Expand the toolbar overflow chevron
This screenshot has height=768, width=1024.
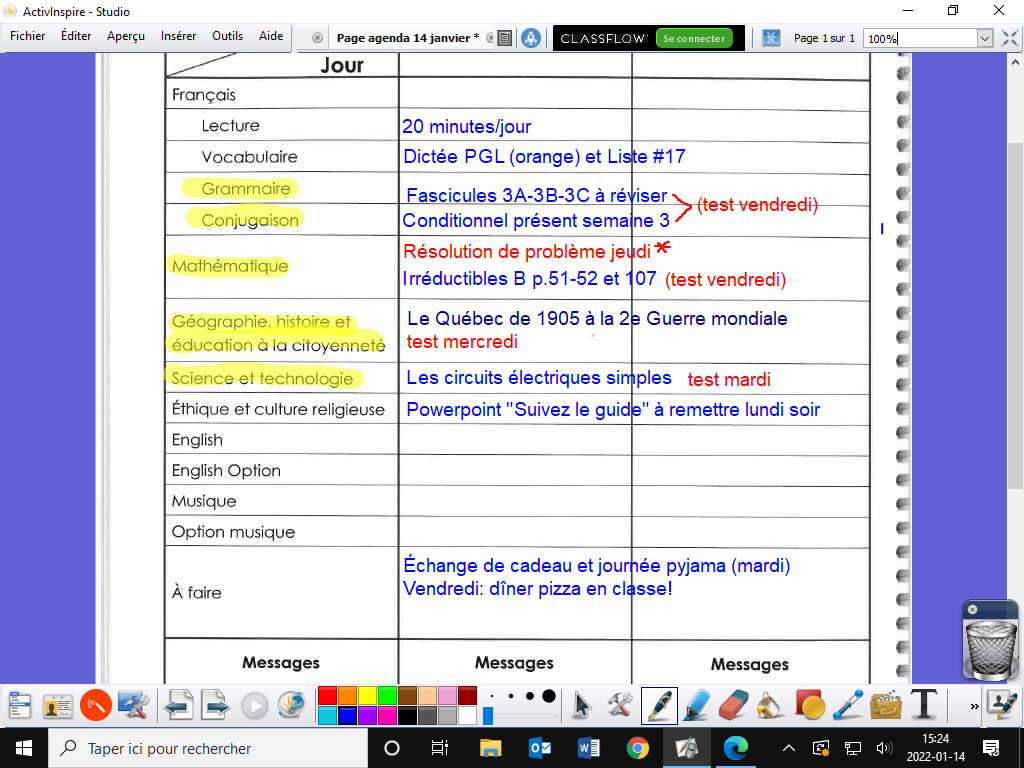(974, 705)
